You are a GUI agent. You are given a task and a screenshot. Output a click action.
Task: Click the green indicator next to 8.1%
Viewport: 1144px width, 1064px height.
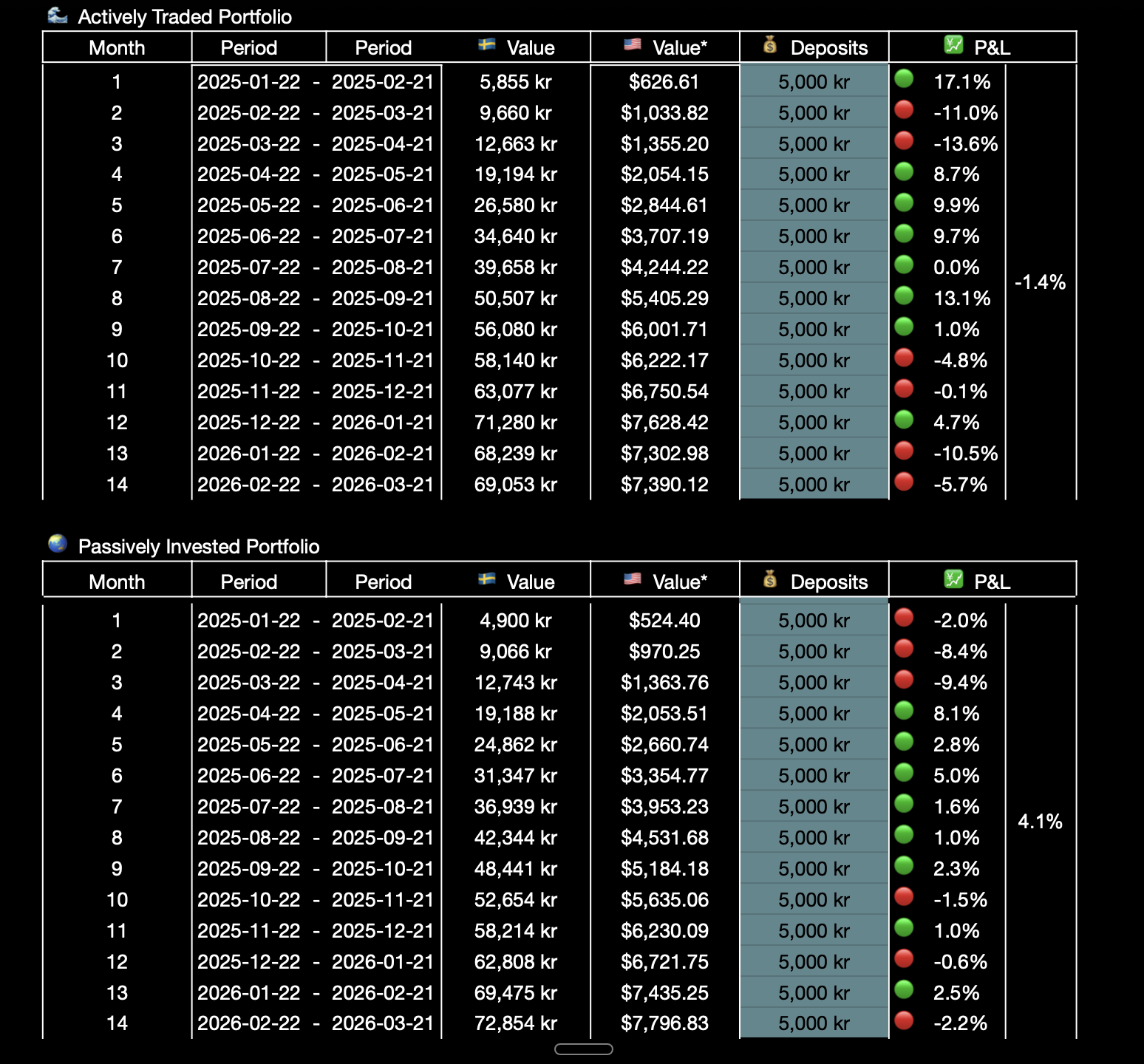(904, 712)
